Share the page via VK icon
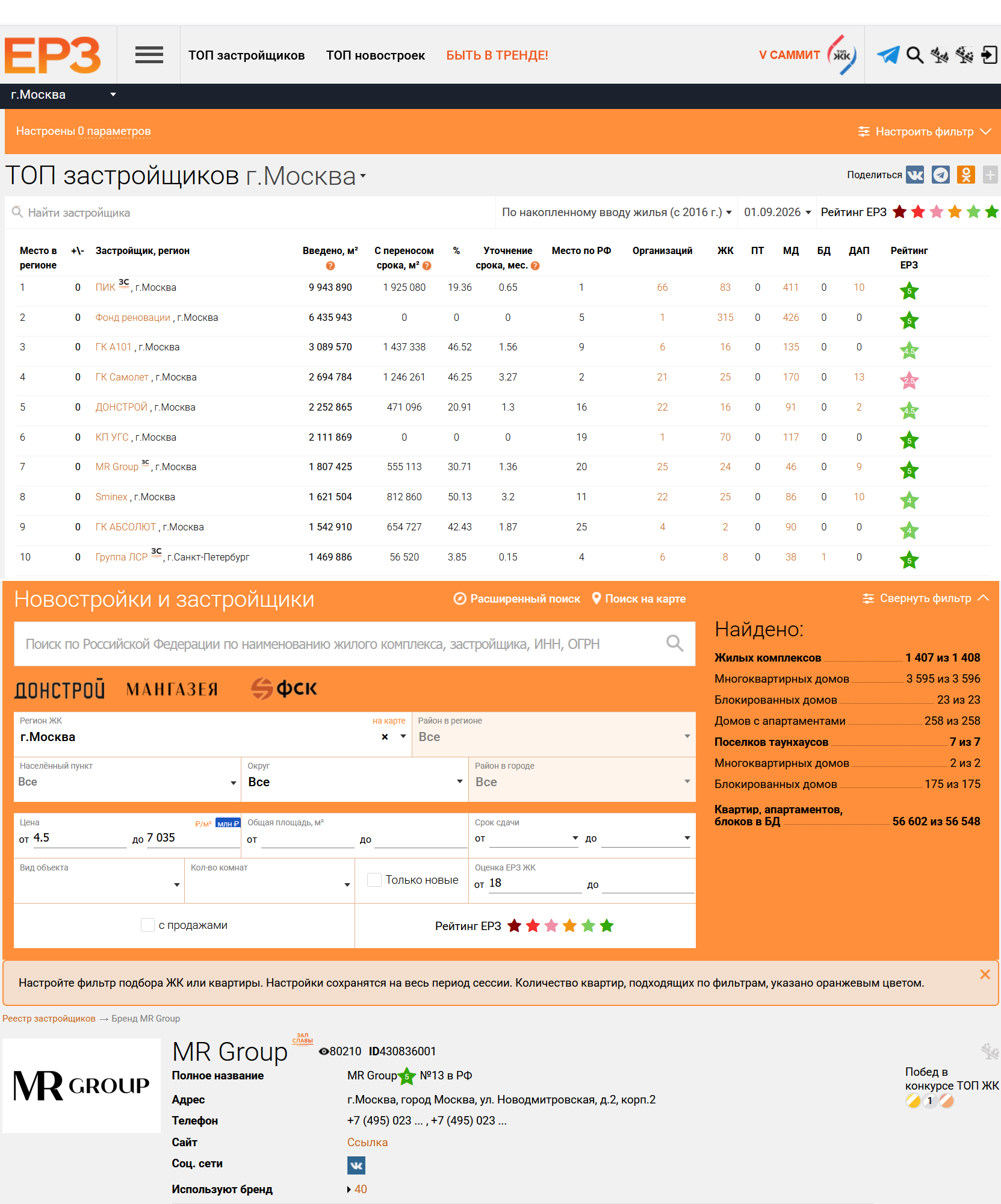Image resolution: width=1001 pixels, height=1204 pixels. [915, 175]
